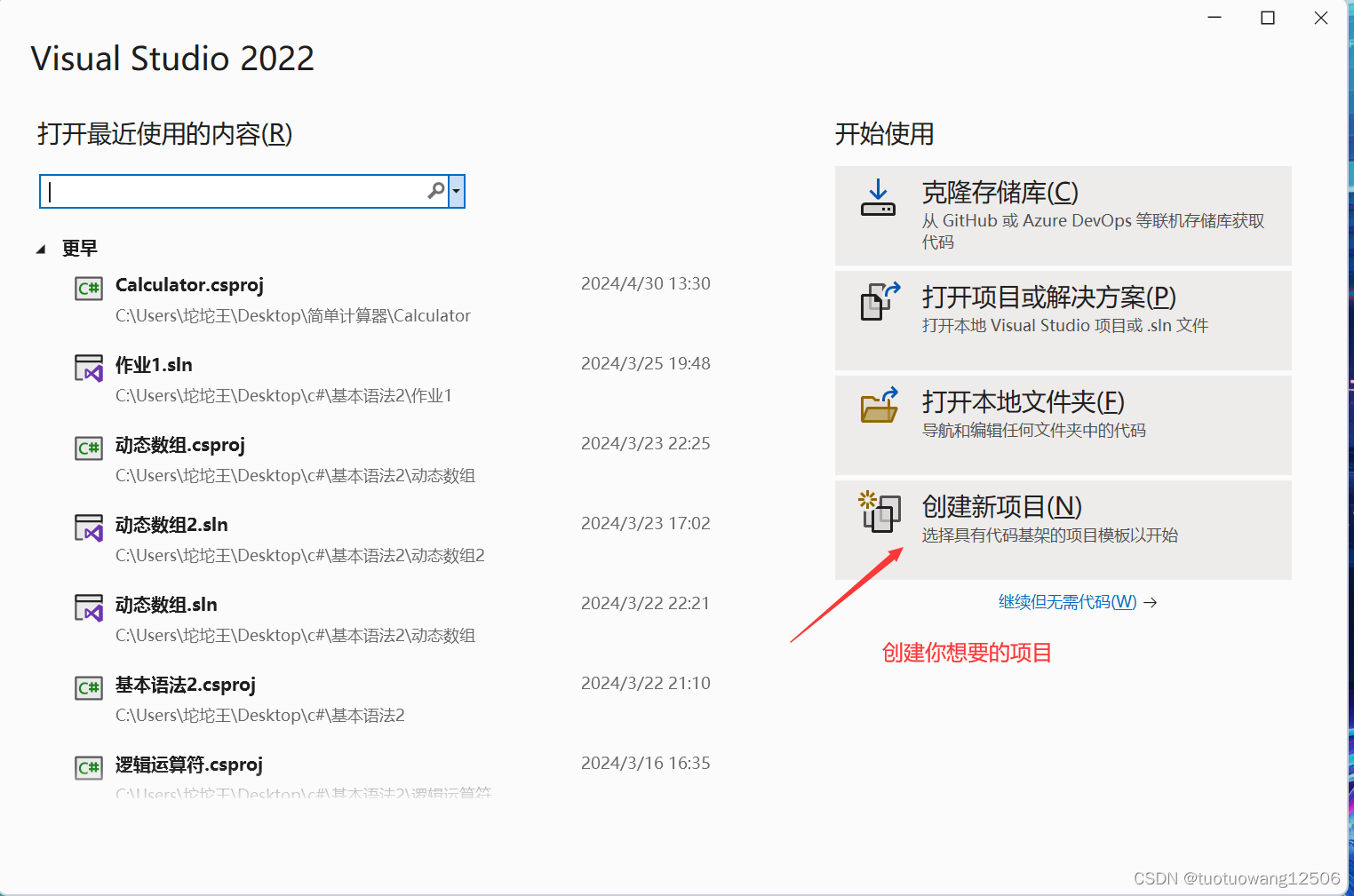Click the path C:\Users\坨坨王\Desktop\c#\基本语法2
The image size is (1354, 896).
pyautogui.click(x=260, y=716)
